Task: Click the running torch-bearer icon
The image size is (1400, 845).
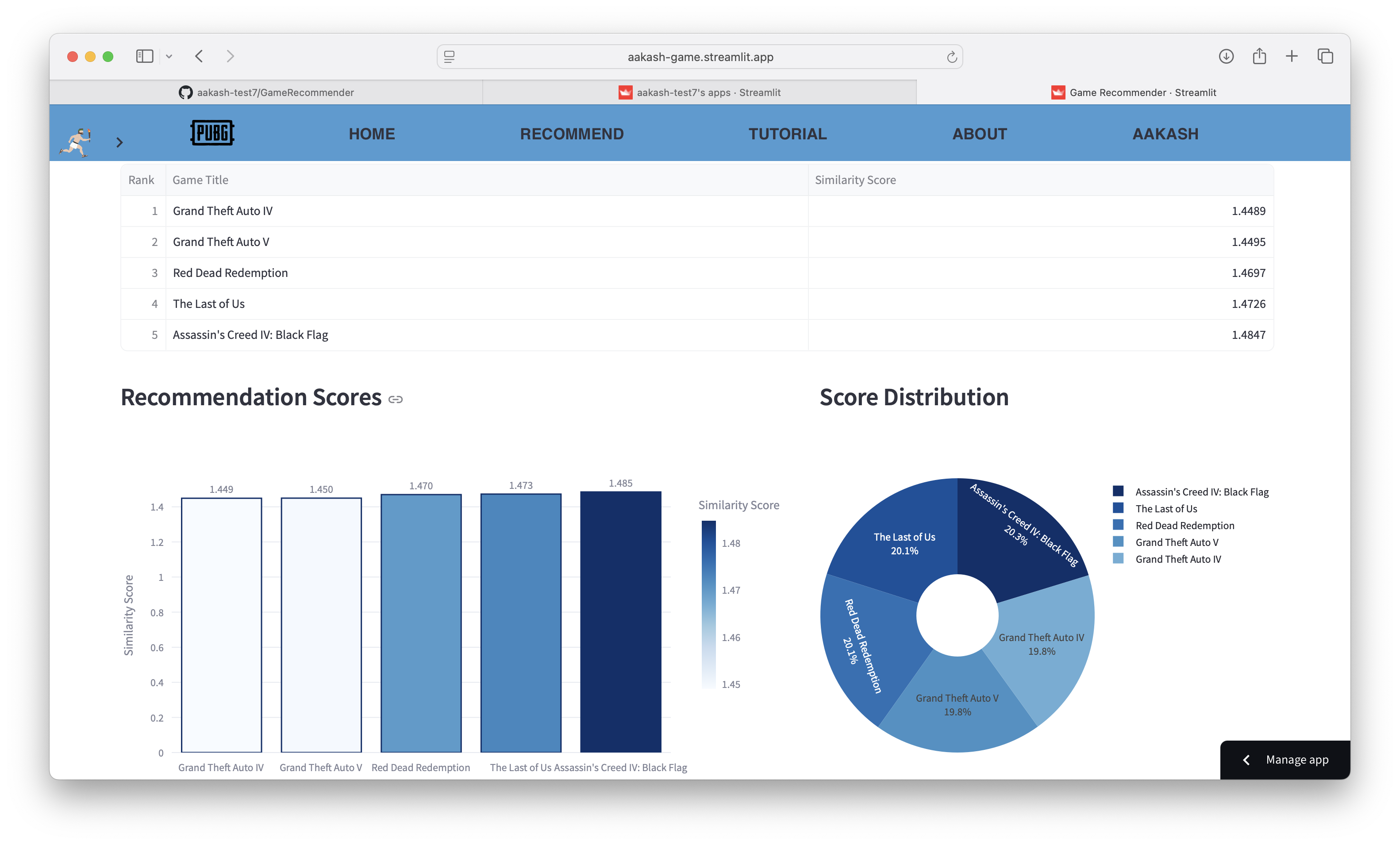Action: [x=76, y=142]
